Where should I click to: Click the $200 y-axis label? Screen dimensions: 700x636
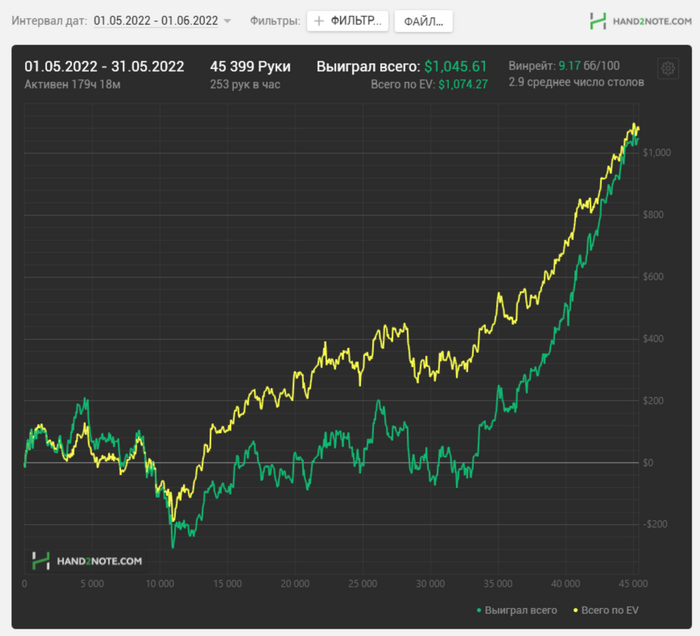(653, 401)
